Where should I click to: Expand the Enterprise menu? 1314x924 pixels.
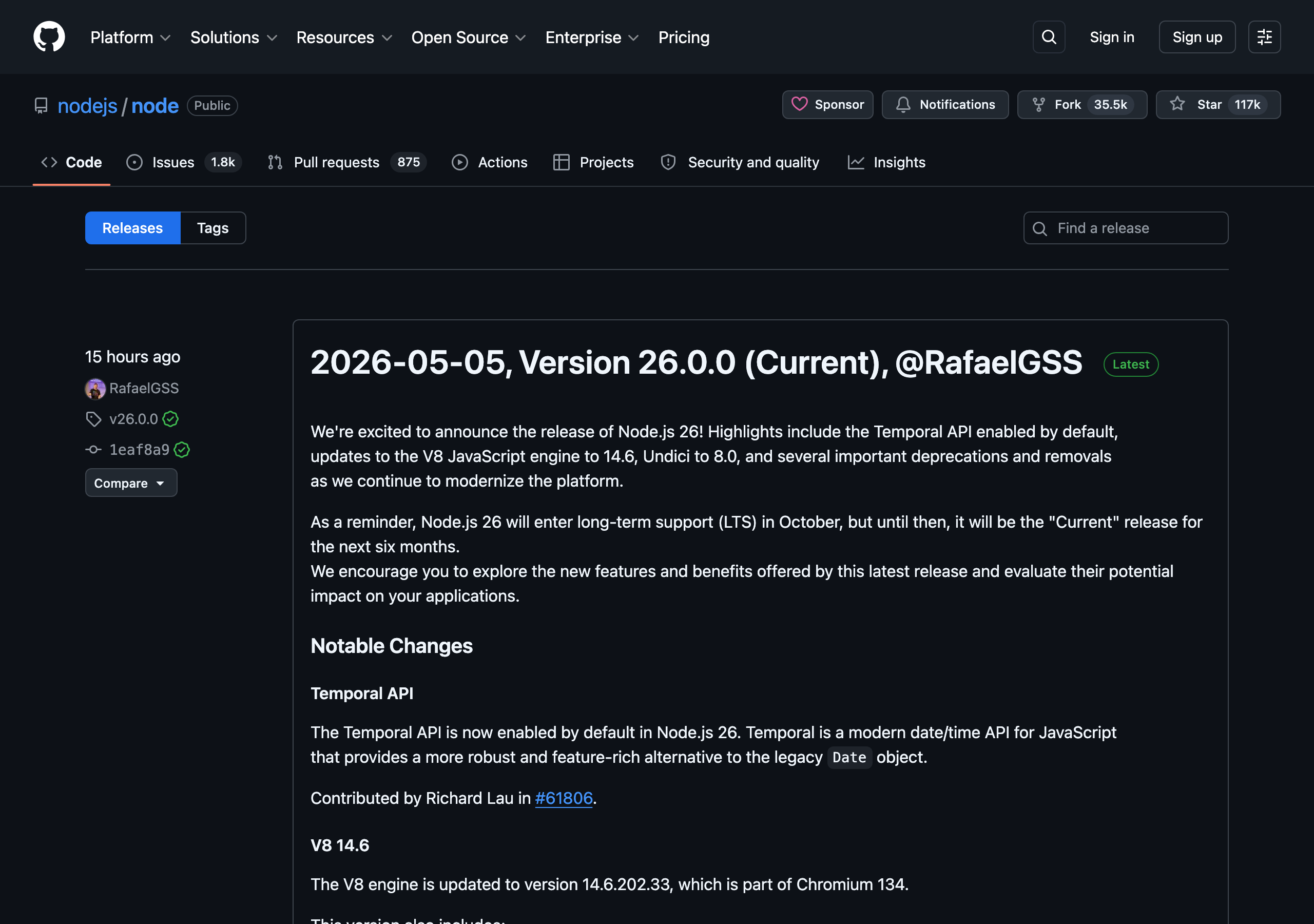click(x=592, y=38)
